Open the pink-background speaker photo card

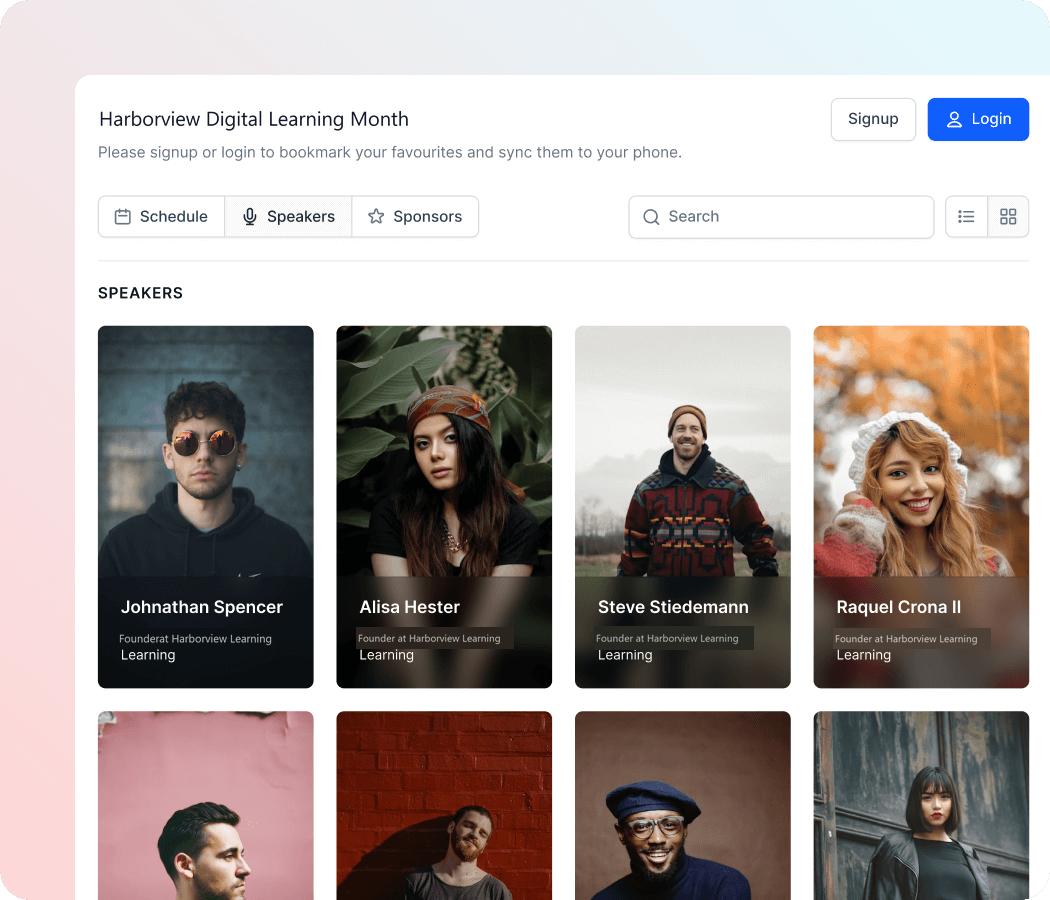click(206, 806)
